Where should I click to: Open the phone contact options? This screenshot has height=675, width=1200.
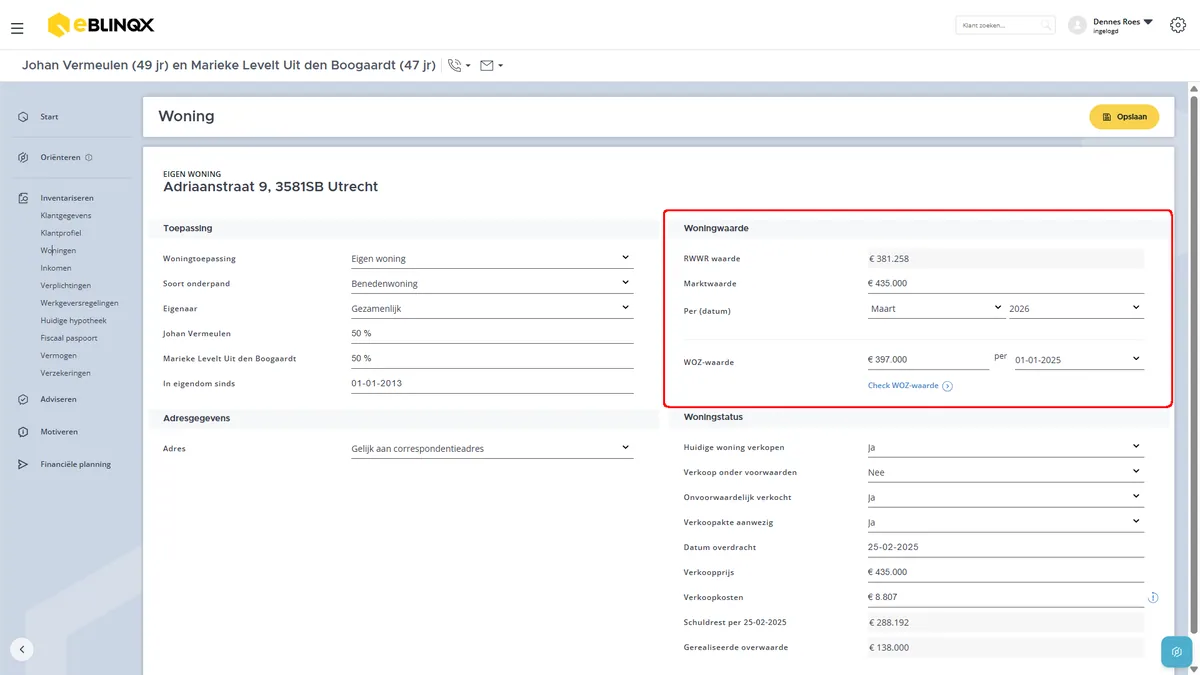(x=459, y=66)
